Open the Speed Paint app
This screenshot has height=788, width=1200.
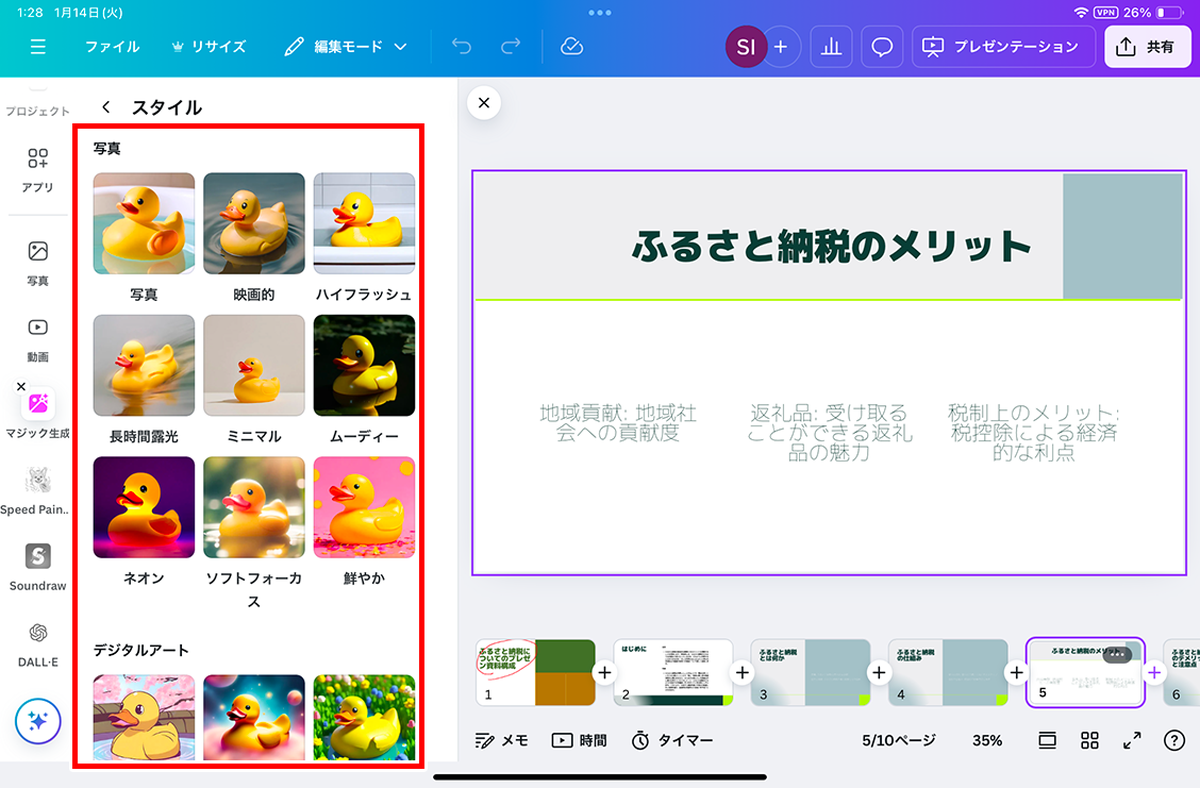[38, 490]
